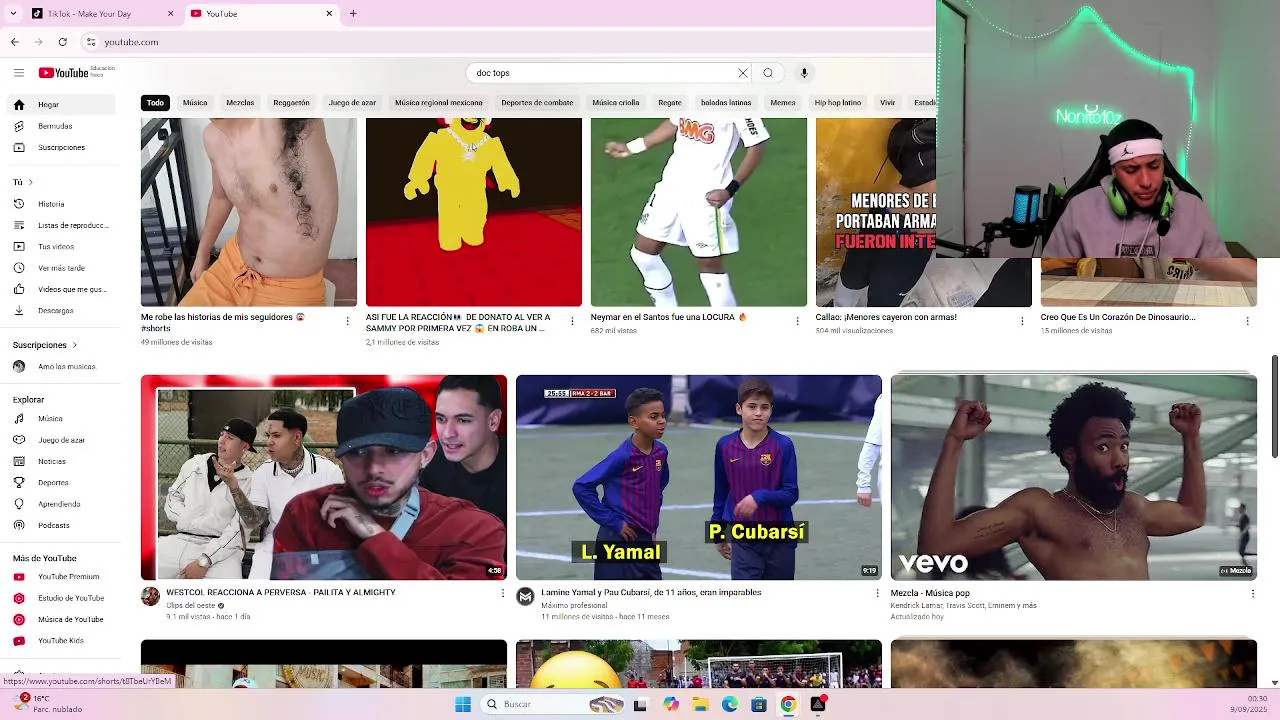Open the tab search dropdown

coord(13,14)
